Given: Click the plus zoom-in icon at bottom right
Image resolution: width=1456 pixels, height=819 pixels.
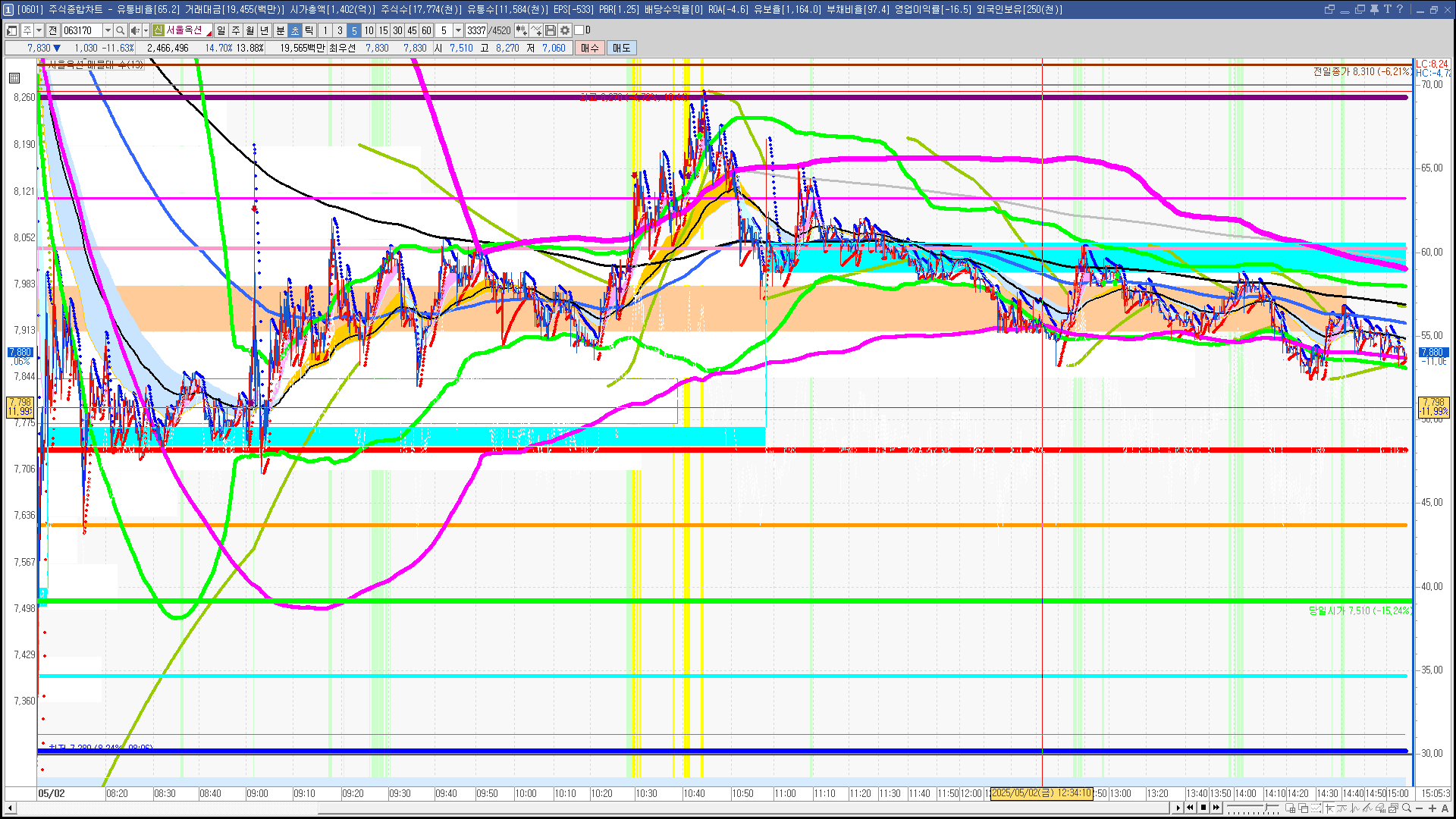Looking at the screenshot, I should pyautogui.click(x=1432, y=808).
